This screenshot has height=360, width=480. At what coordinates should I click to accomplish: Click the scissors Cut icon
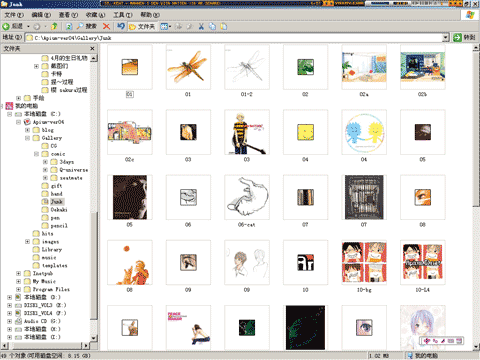(201, 26)
